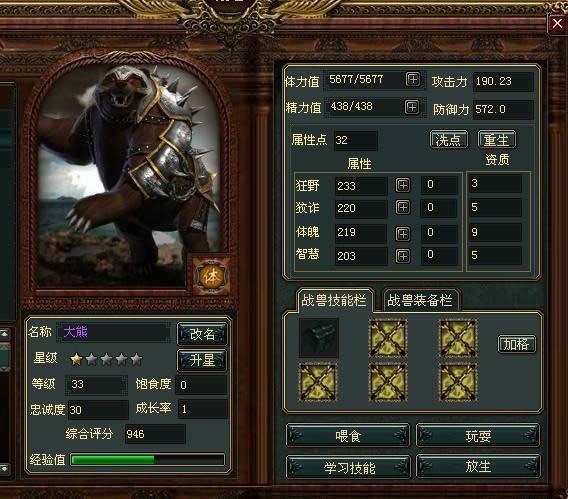The width and height of the screenshot is (568, 499).
Task: Click the 洗点 reset points button
Action: click(448, 139)
